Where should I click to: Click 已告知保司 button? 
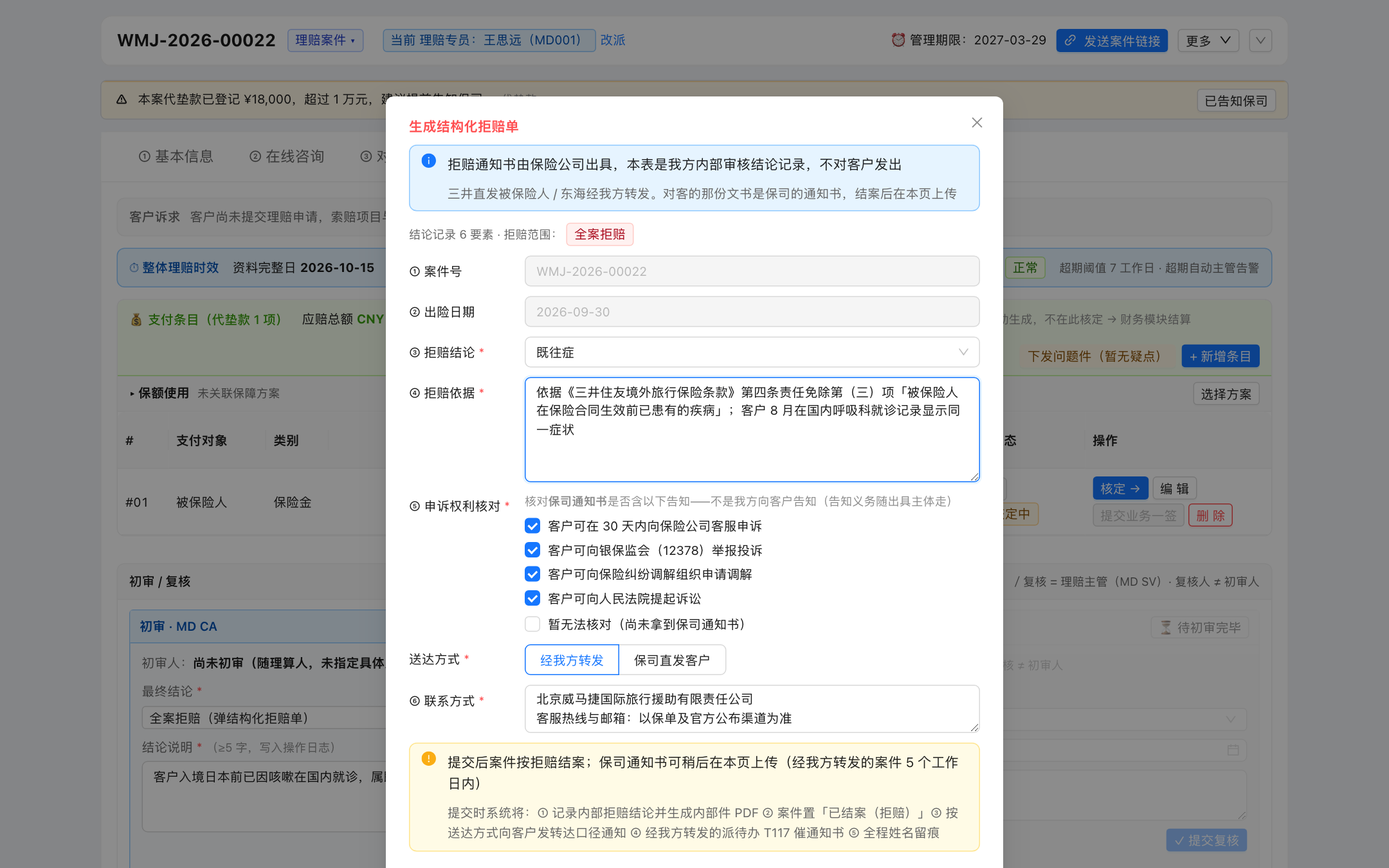coord(1236,101)
